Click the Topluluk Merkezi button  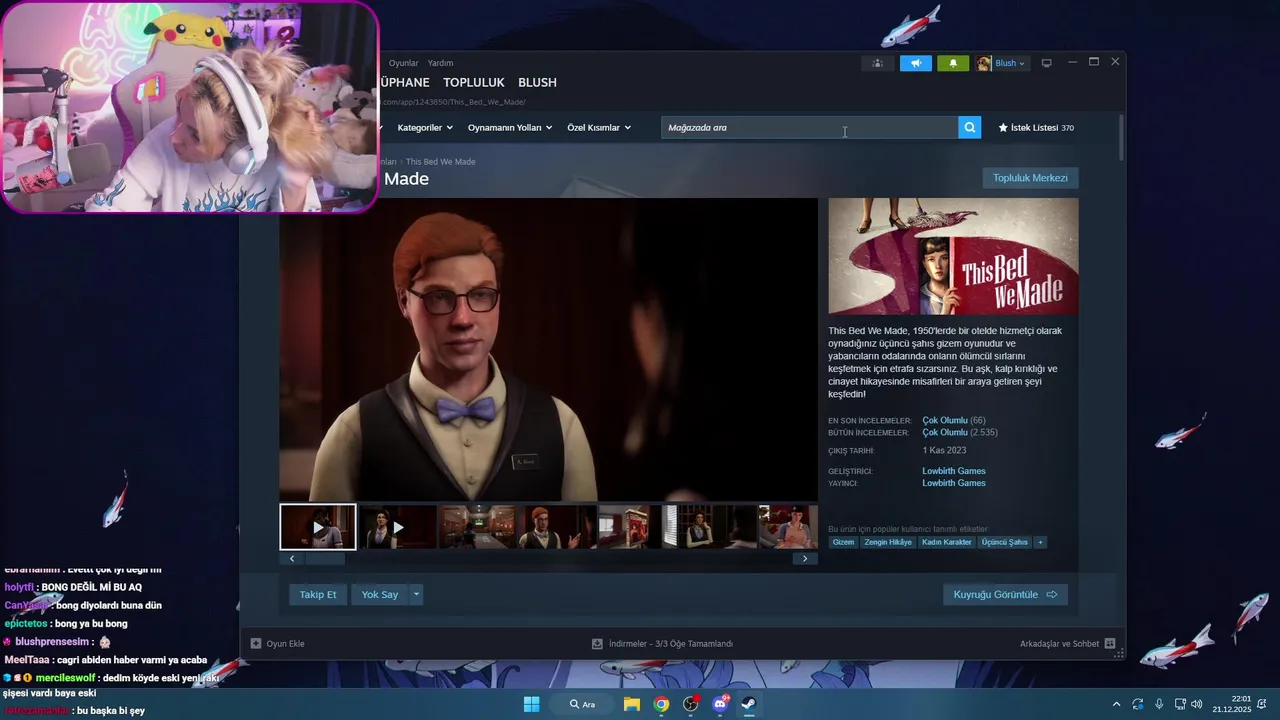(1030, 178)
